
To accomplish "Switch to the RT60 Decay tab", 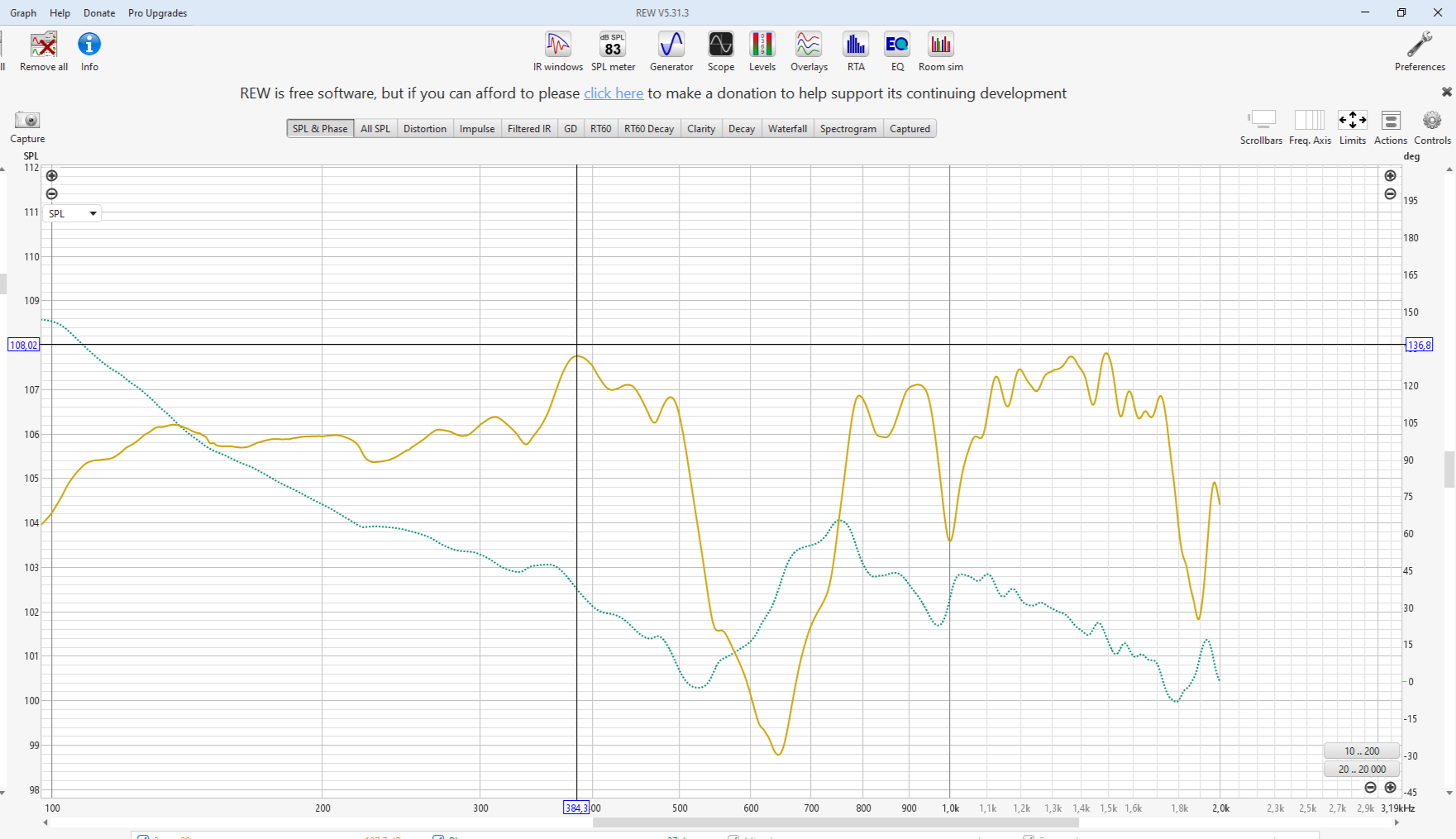I will [649, 129].
